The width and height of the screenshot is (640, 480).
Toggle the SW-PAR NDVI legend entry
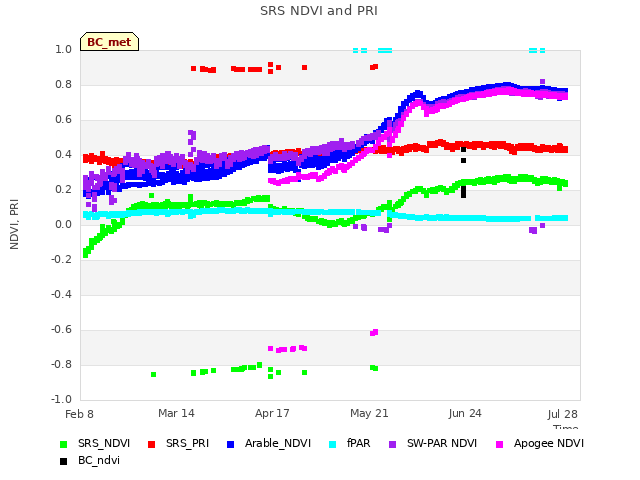(x=433, y=444)
